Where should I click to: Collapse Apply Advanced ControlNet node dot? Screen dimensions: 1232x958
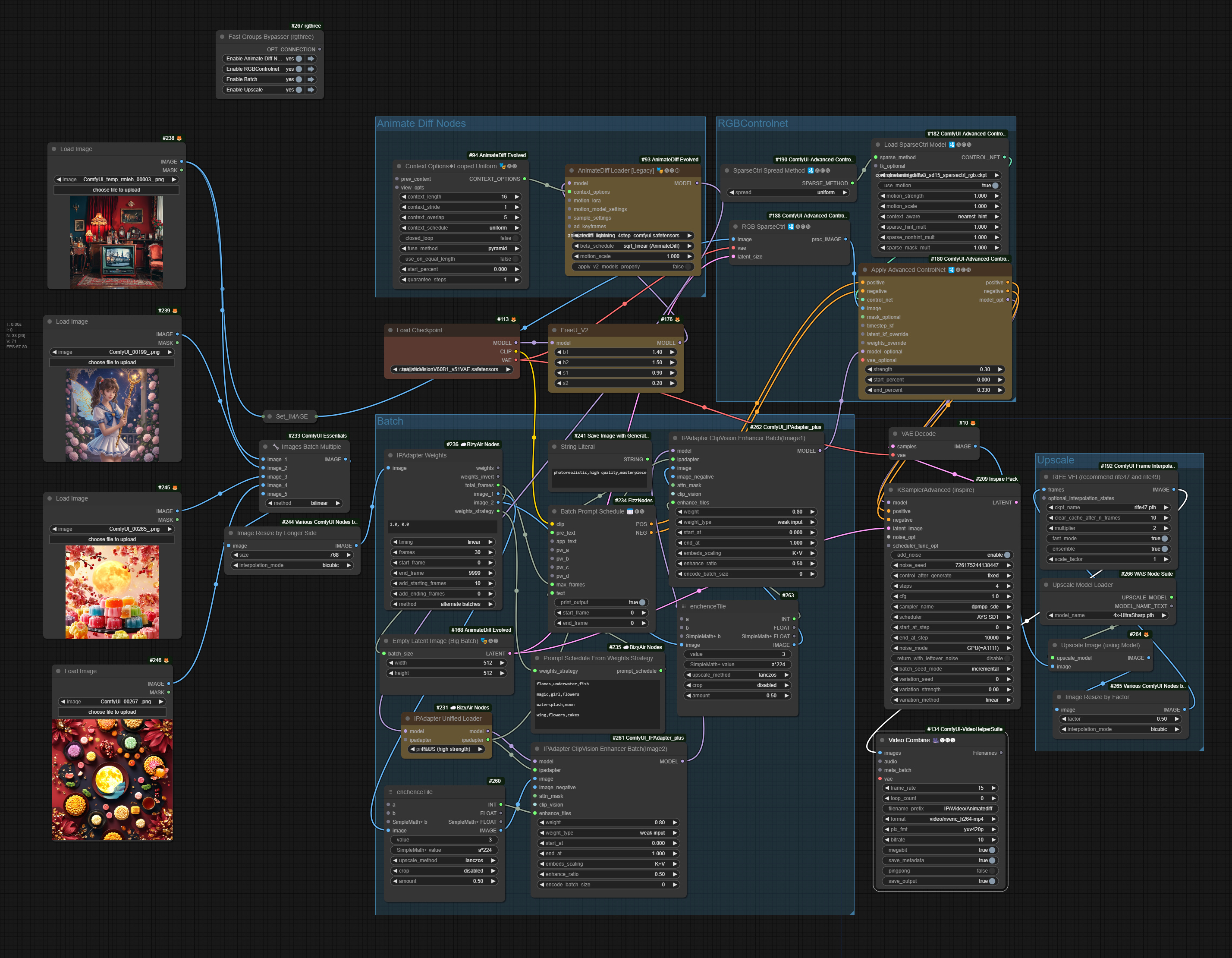click(865, 270)
